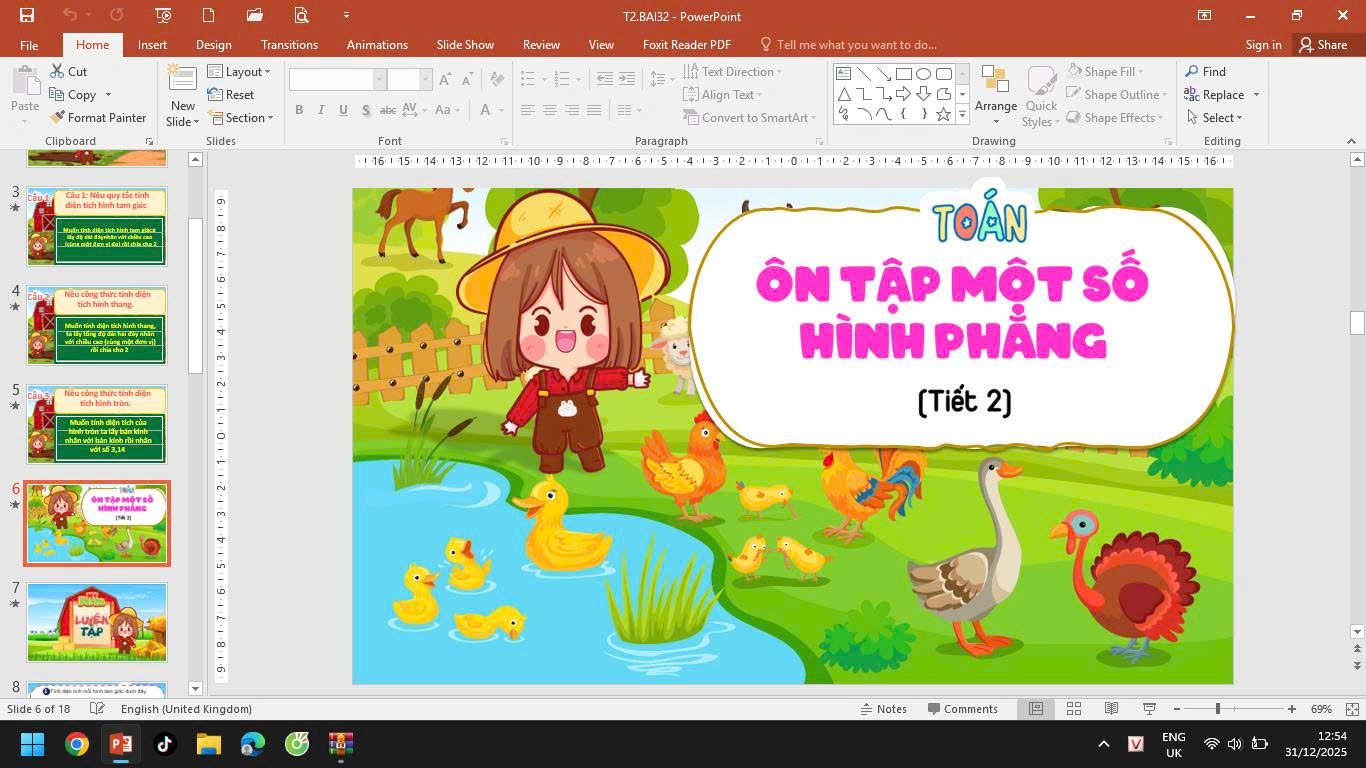The height and width of the screenshot is (768, 1366).
Task: Open Slide Sorter view icon
Action: [x=1074, y=709]
